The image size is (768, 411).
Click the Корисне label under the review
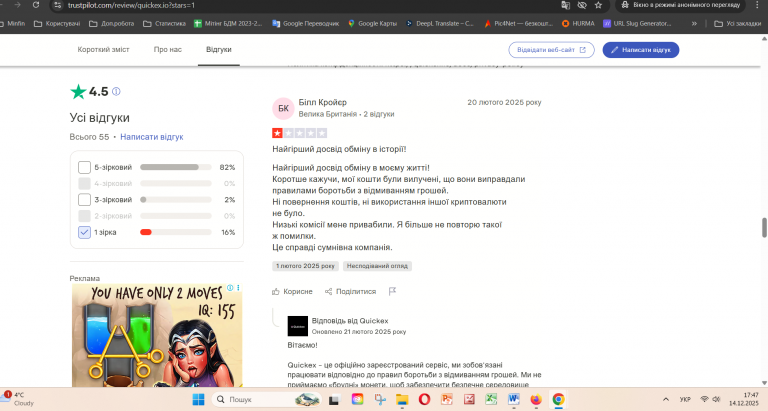click(x=298, y=291)
